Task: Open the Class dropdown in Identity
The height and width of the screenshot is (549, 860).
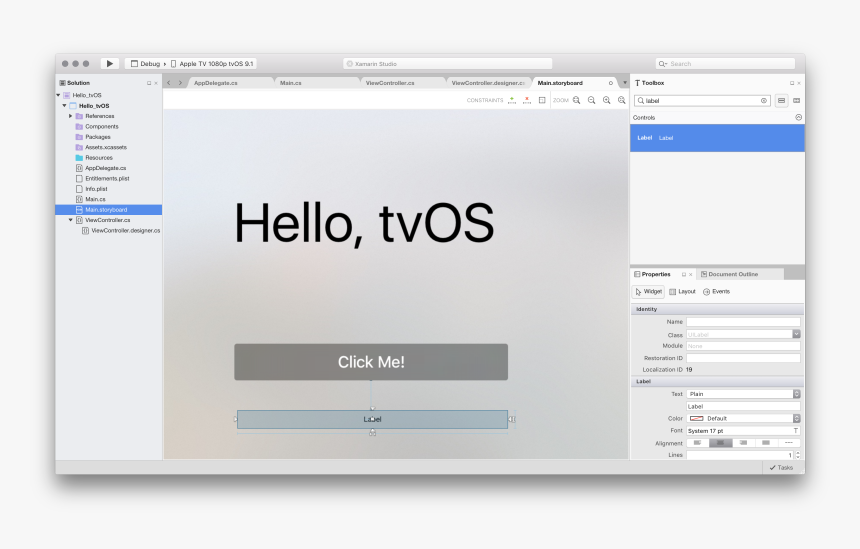Action: point(796,334)
